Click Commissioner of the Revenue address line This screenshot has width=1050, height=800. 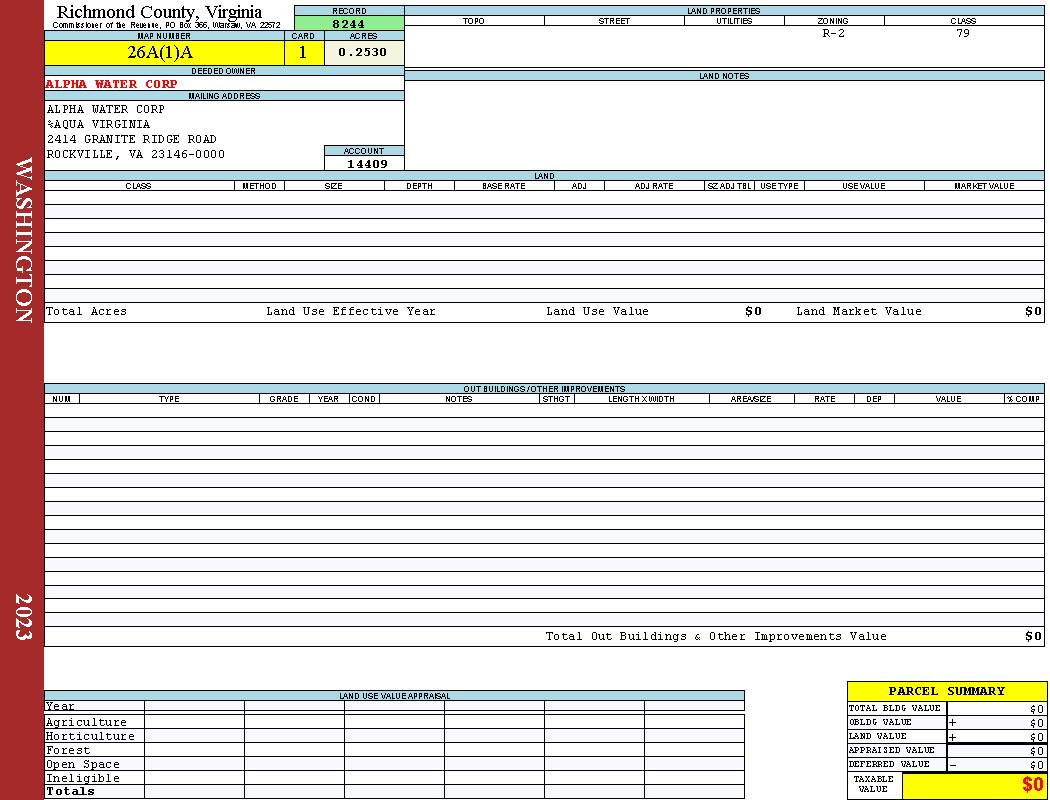(x=167, y=25)
